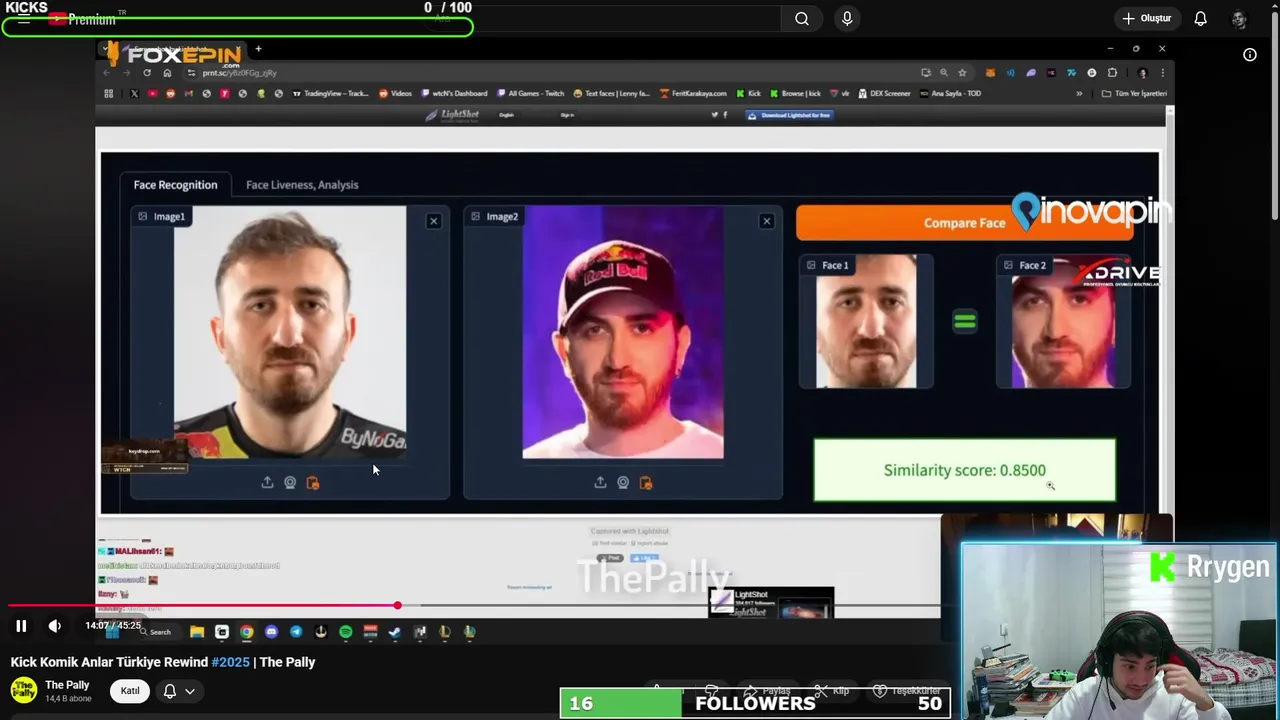Open FeritKarakaya.com bookmark

pos(694,94)
